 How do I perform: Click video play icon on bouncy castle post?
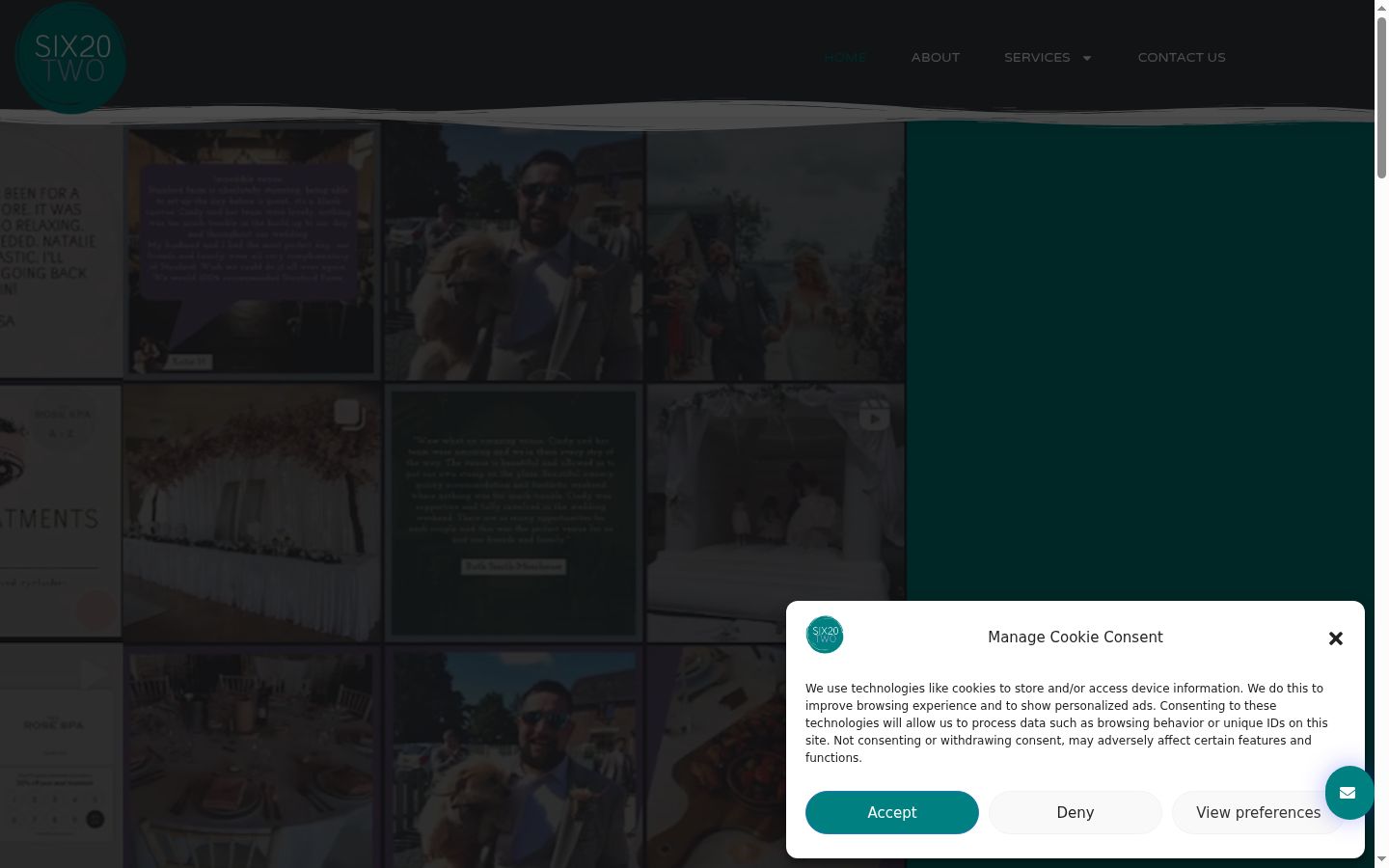[874, 418]
